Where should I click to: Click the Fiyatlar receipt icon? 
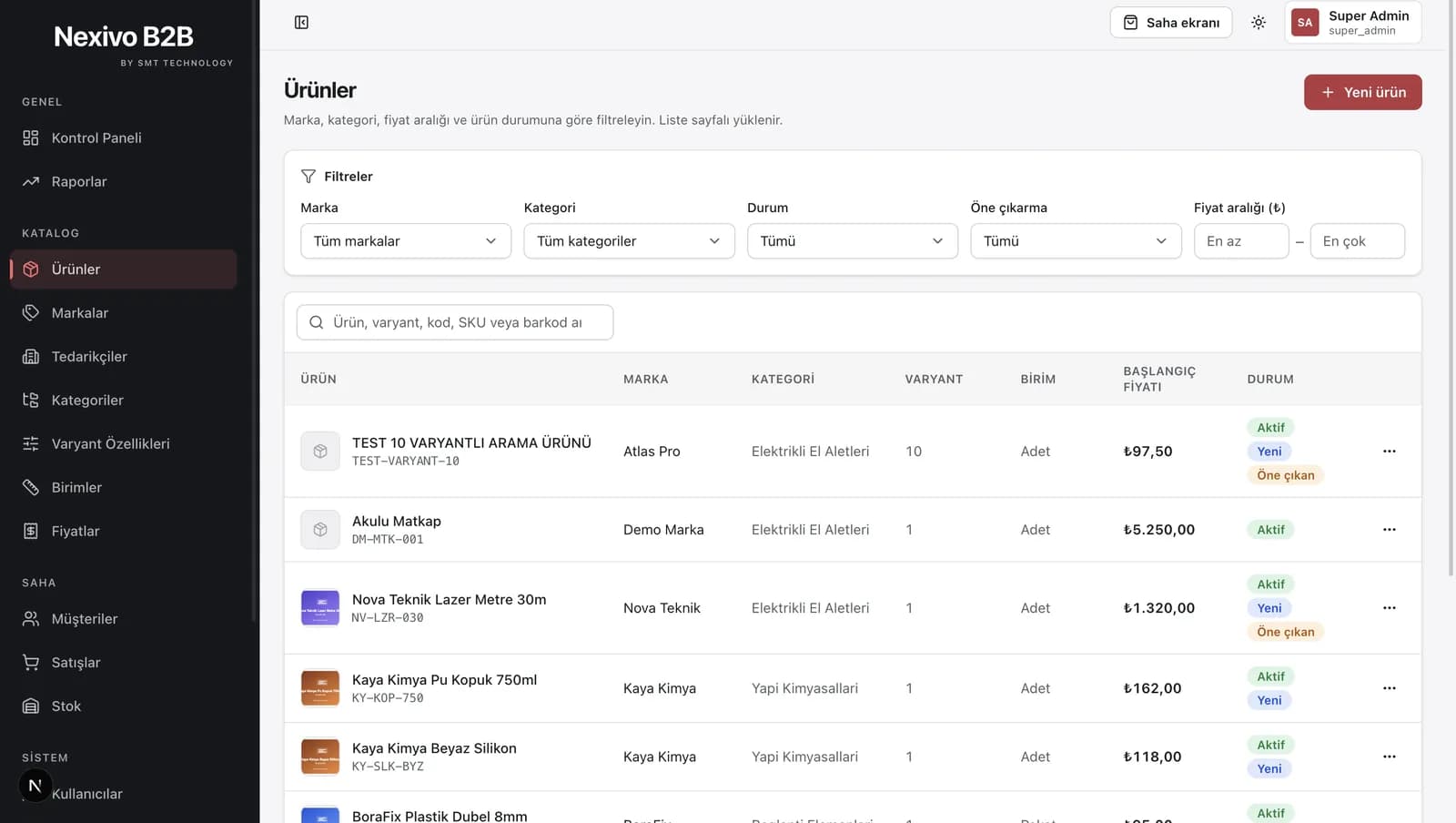[31, 531]
